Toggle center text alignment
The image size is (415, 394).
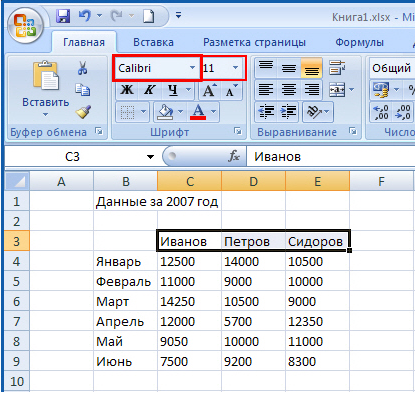coord(289,90)
